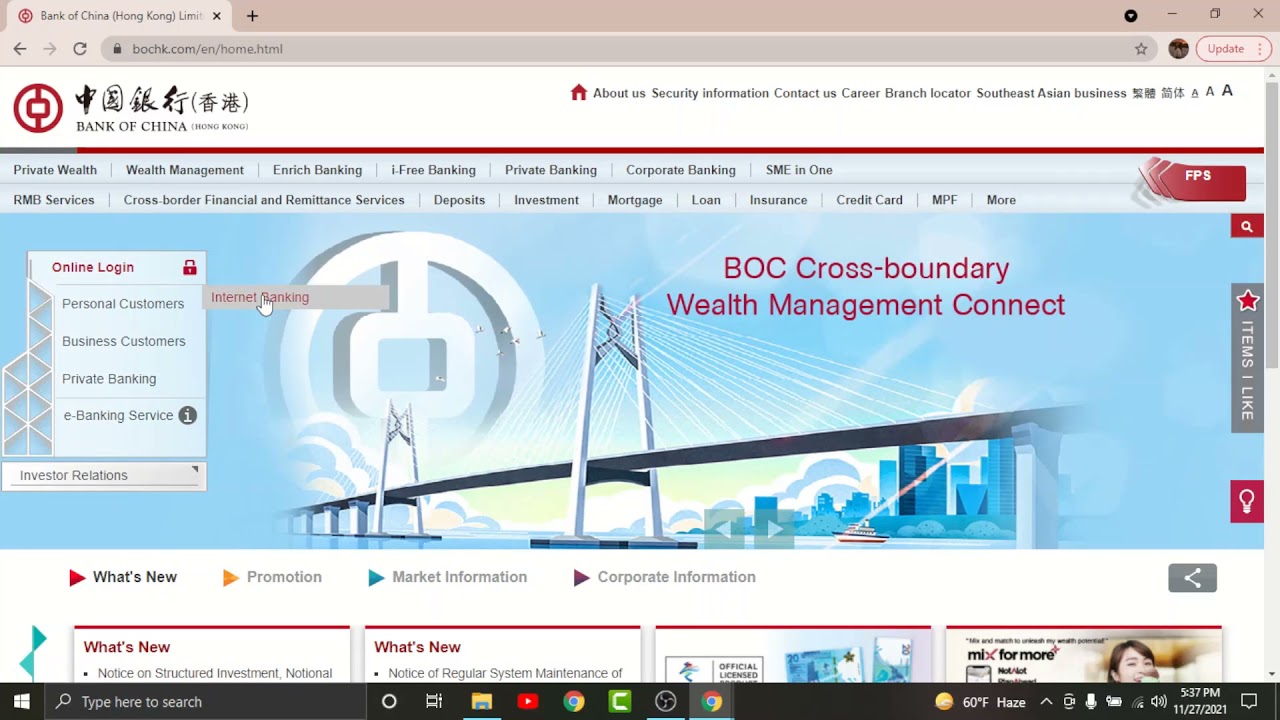Expand the Investor Relations dropdown
This screenshot has height=720, width=1280.
click(104, 476)
